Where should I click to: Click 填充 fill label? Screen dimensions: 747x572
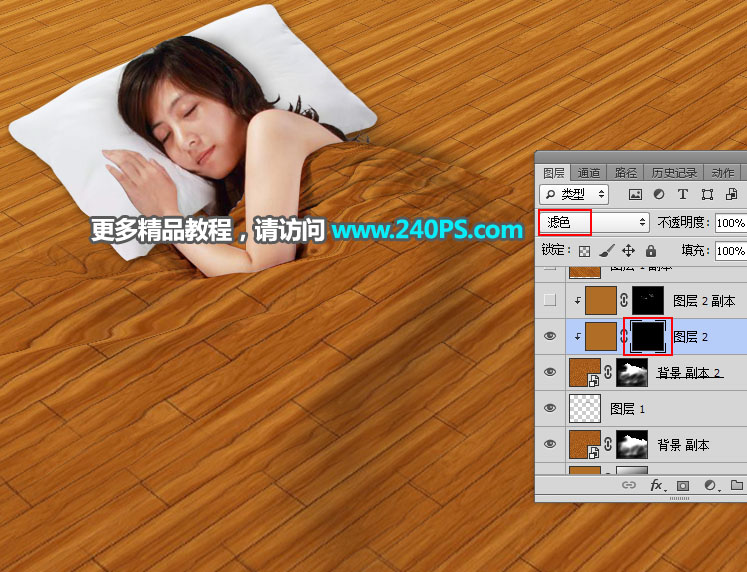coord(696,250)
